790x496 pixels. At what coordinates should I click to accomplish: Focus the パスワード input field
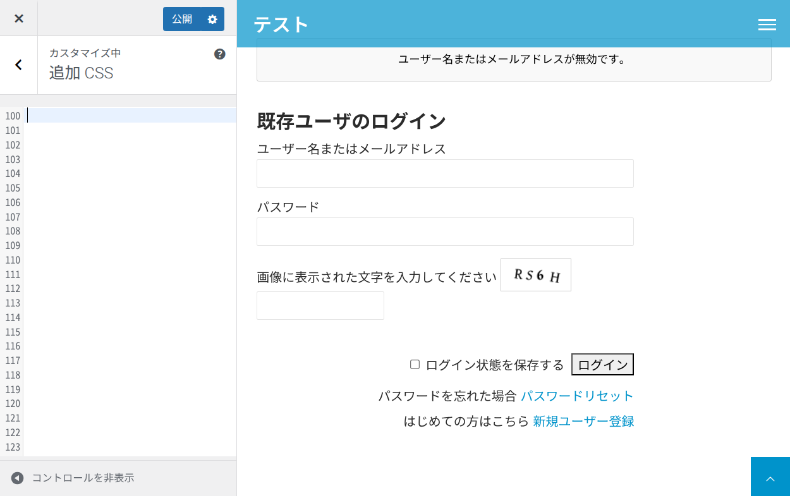[445, 231]
